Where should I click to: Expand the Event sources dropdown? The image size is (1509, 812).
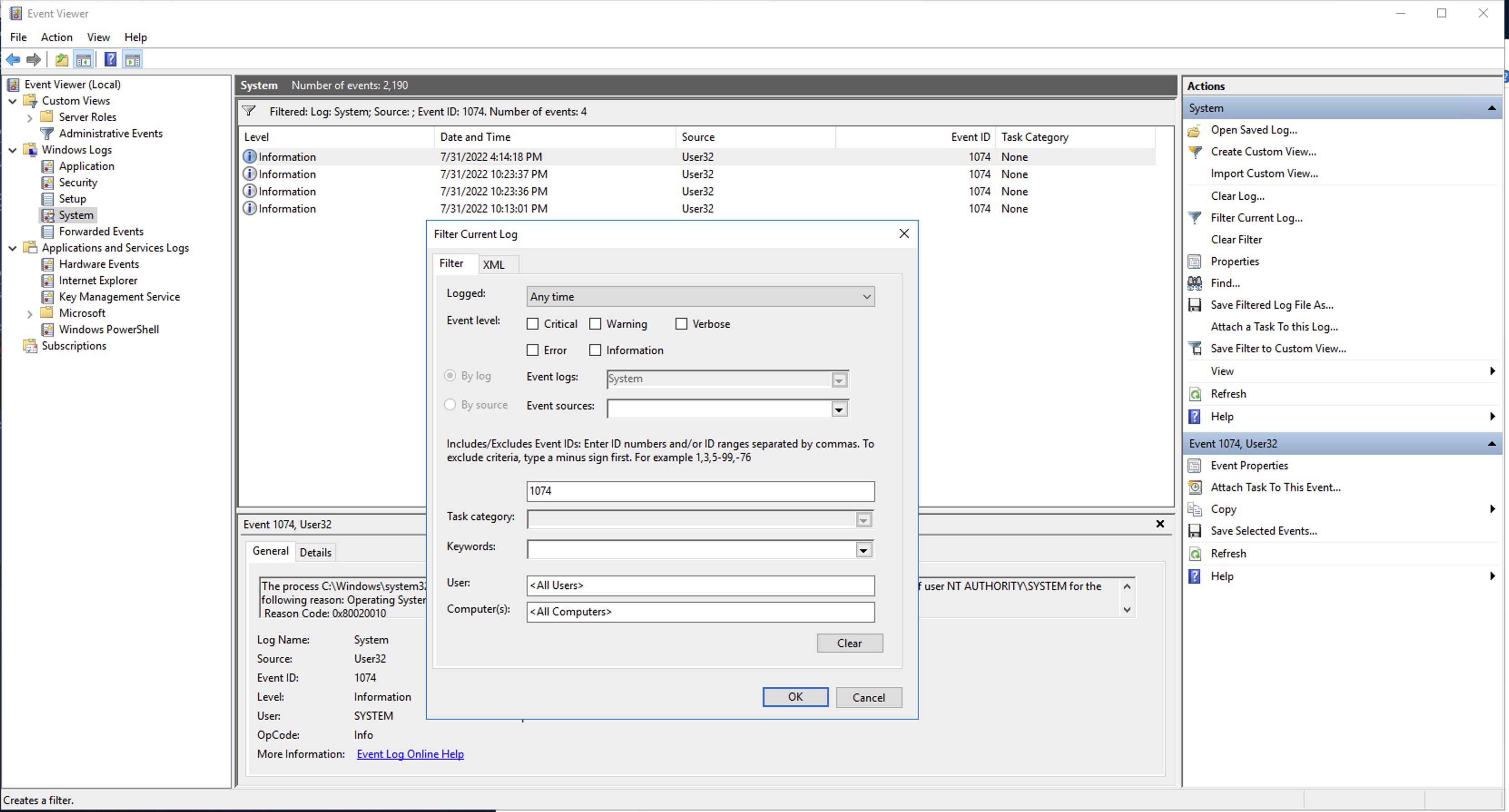pos(839,409)
